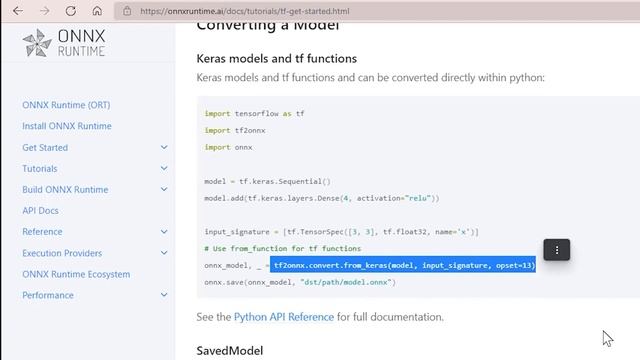This screenshot has width=640, height=360.
Task: Expand the Execution Providers chevron
Action: point(164,253)
